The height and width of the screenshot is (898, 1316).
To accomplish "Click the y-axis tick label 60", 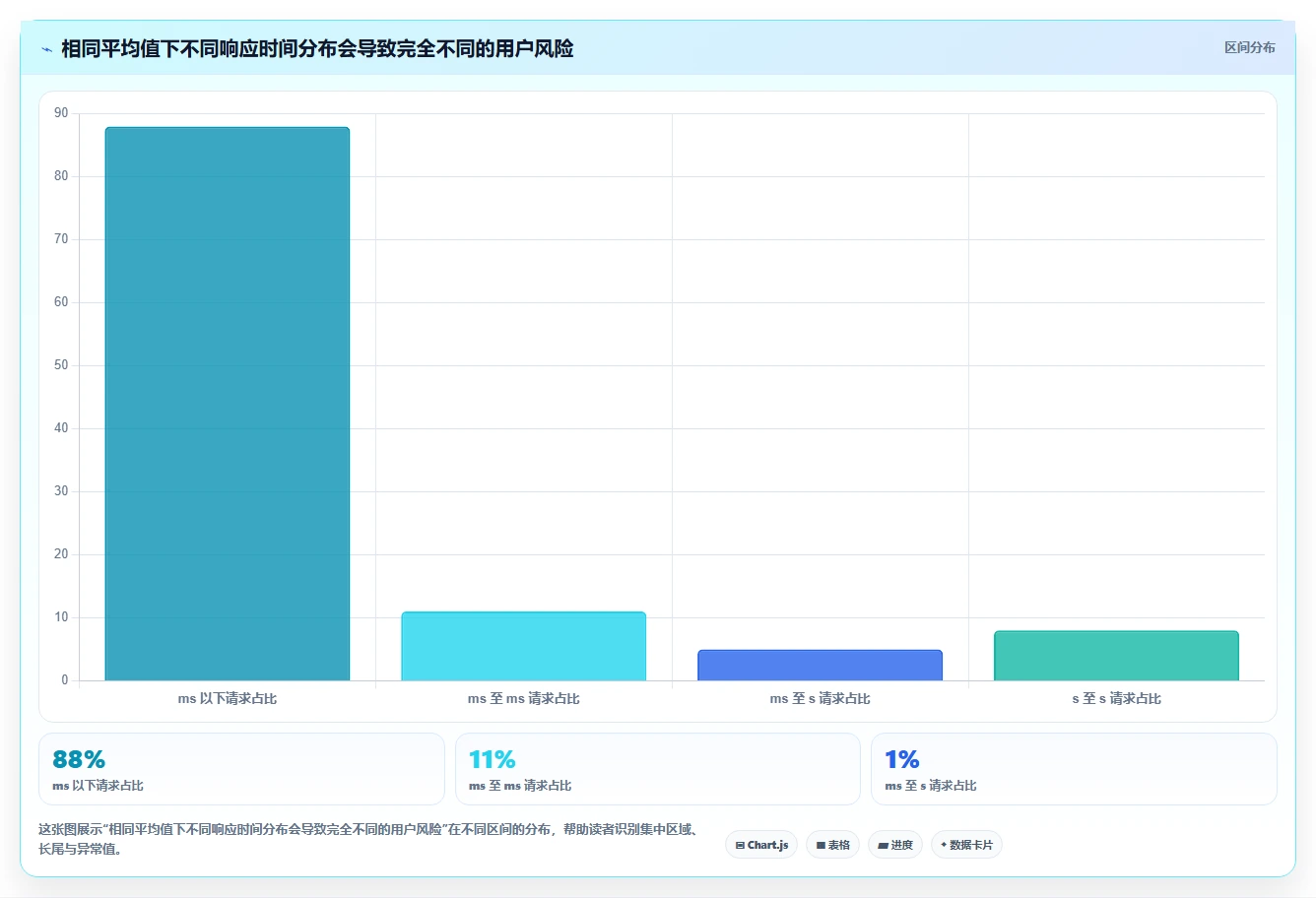I will [x=62, y=302].
